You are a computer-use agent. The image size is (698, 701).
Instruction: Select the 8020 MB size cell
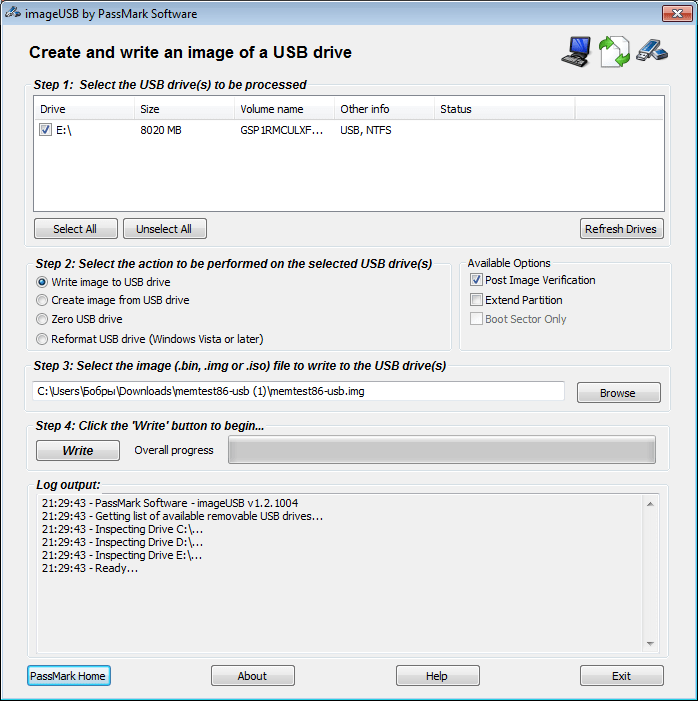(161, 130)
